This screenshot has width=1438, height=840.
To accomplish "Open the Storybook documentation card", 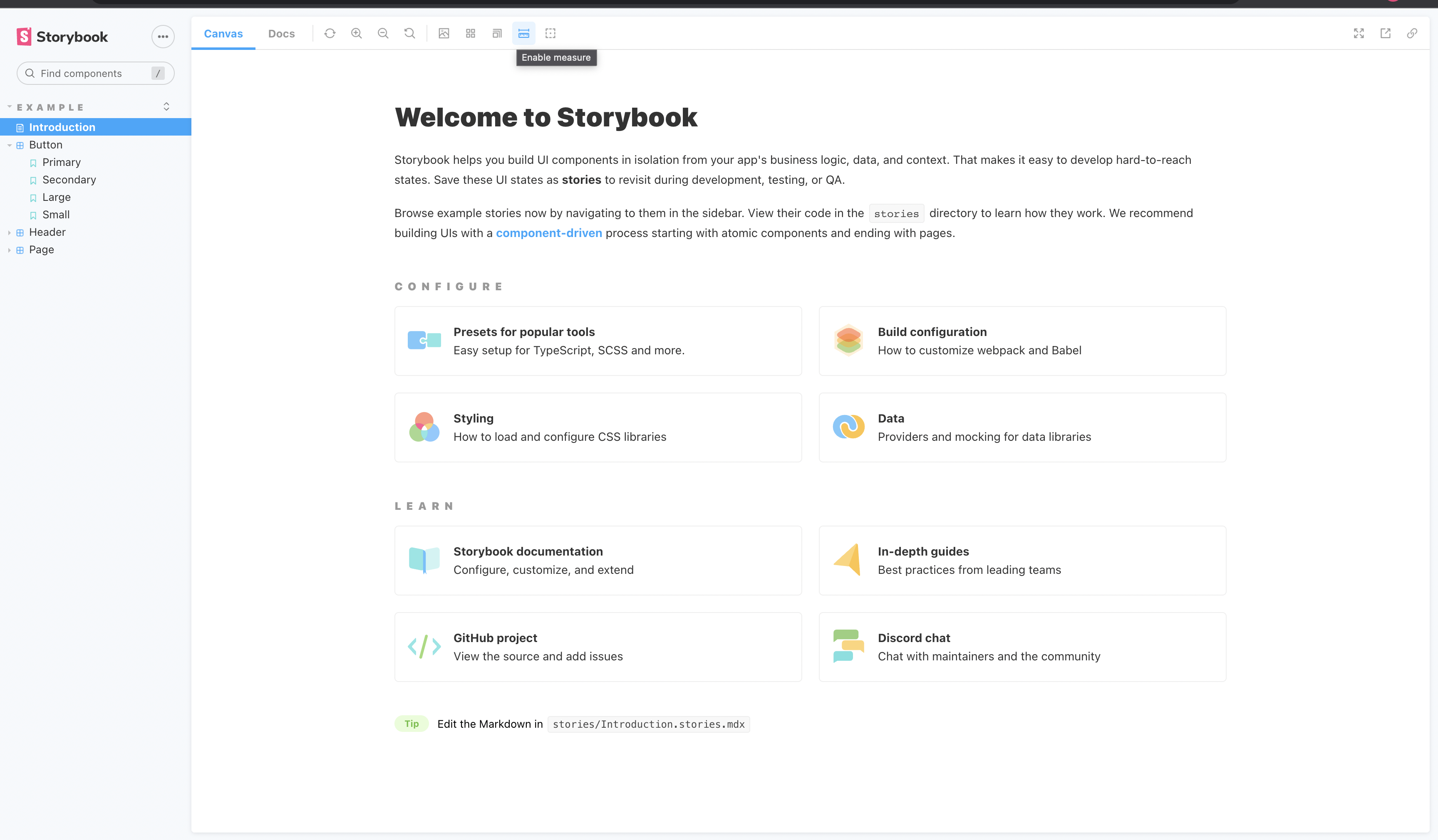I will coord(598,561).
